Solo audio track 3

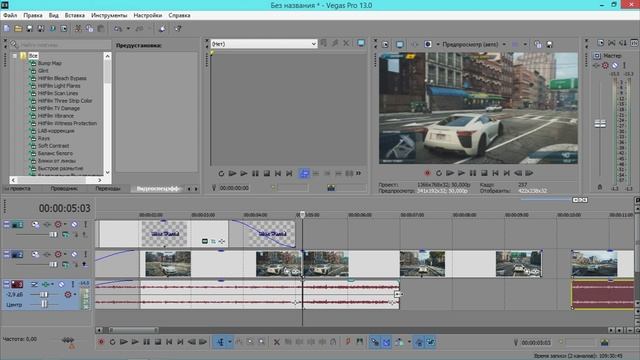pyautogui.click(x=73, y=284)
